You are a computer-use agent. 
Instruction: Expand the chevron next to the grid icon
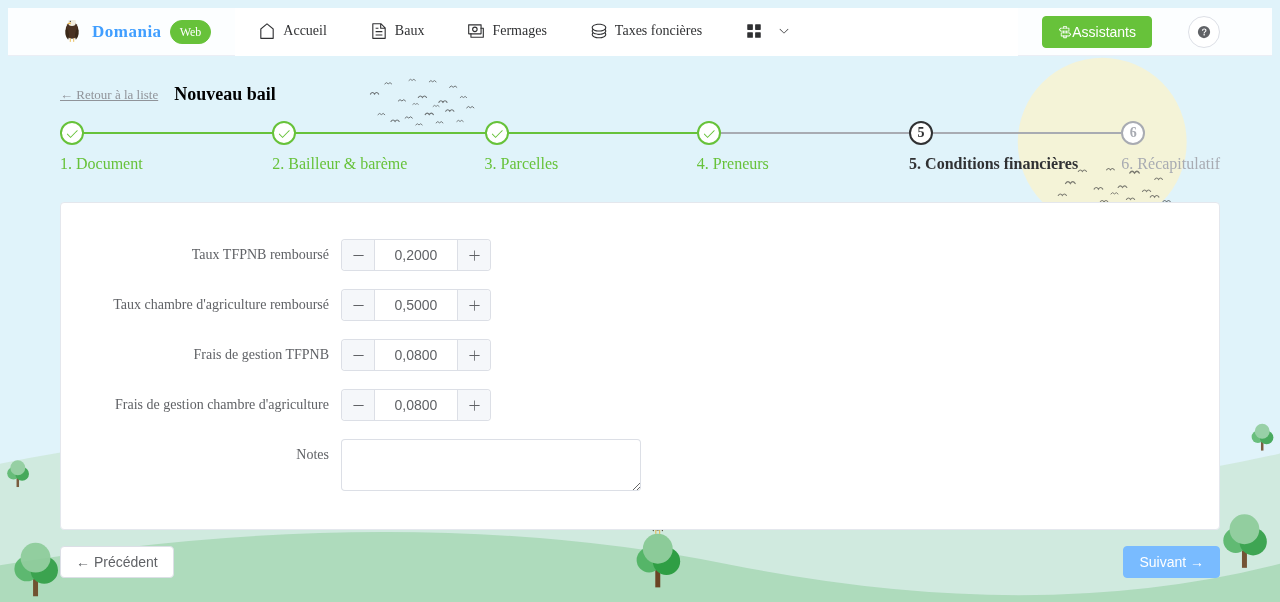784,31
